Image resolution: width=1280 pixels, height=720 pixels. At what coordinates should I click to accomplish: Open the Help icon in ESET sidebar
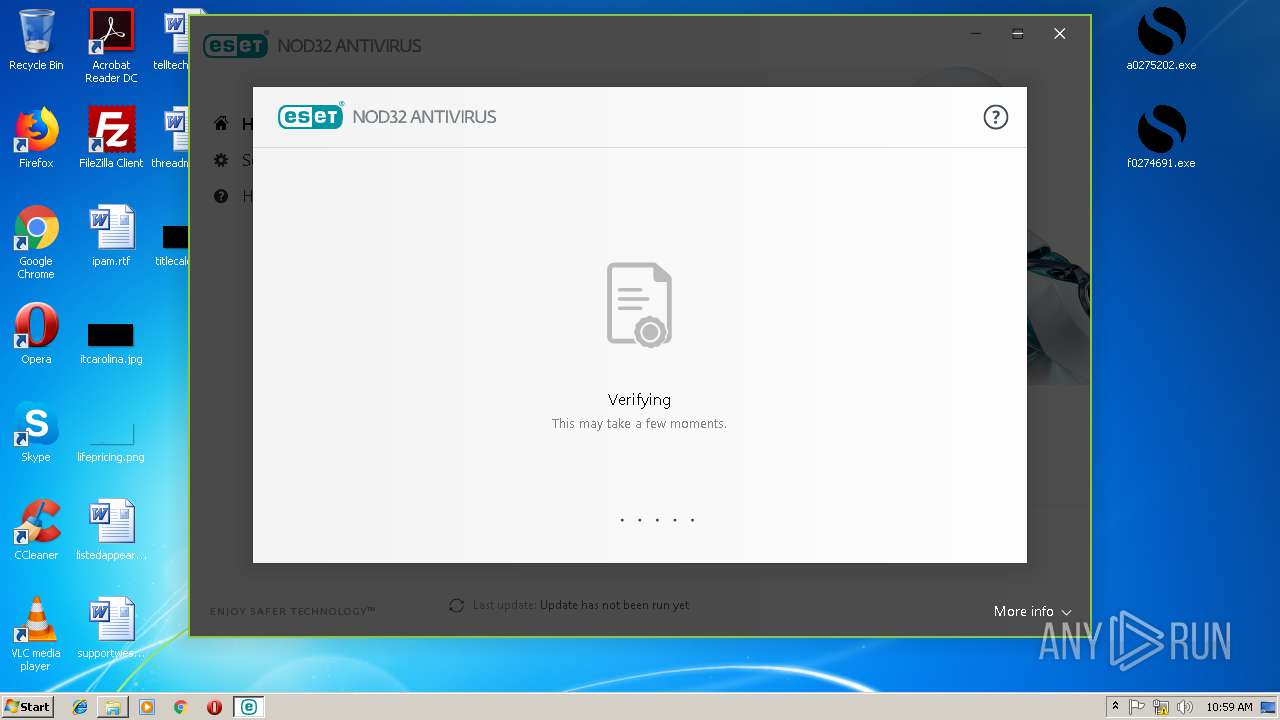[221, 196]
